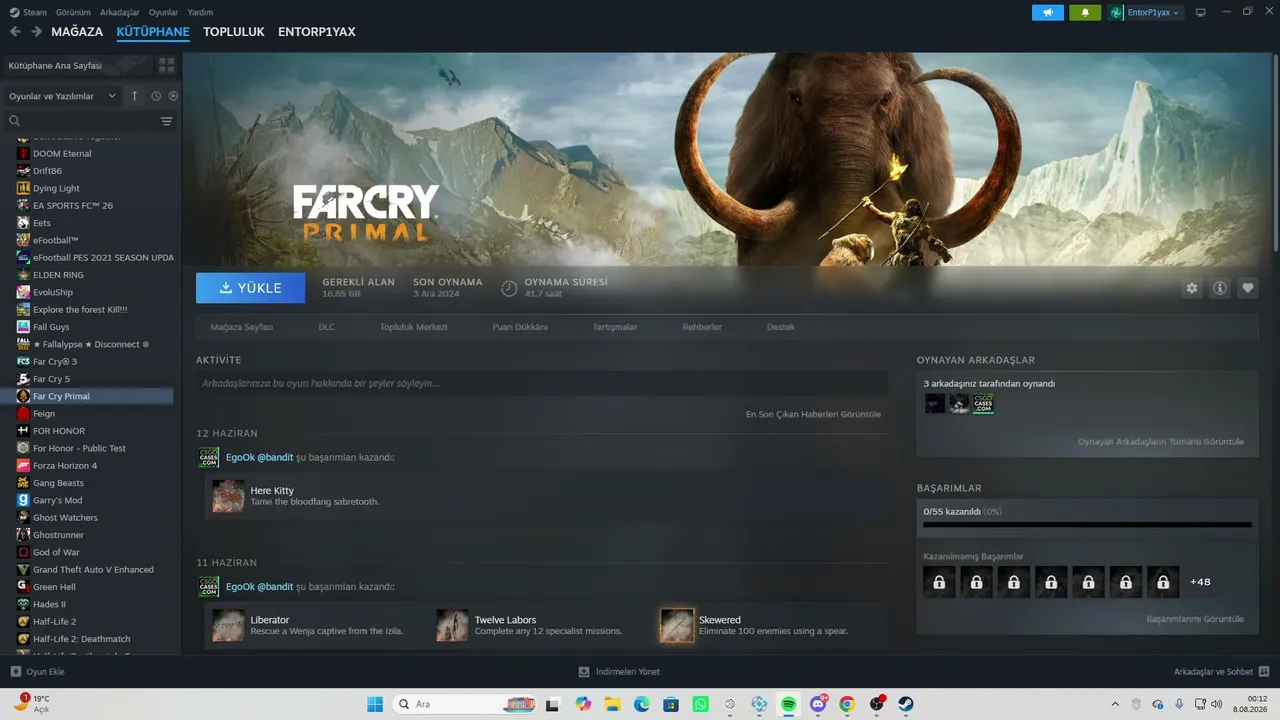Toggle ready-to-play games filter

tap(173, 96)
